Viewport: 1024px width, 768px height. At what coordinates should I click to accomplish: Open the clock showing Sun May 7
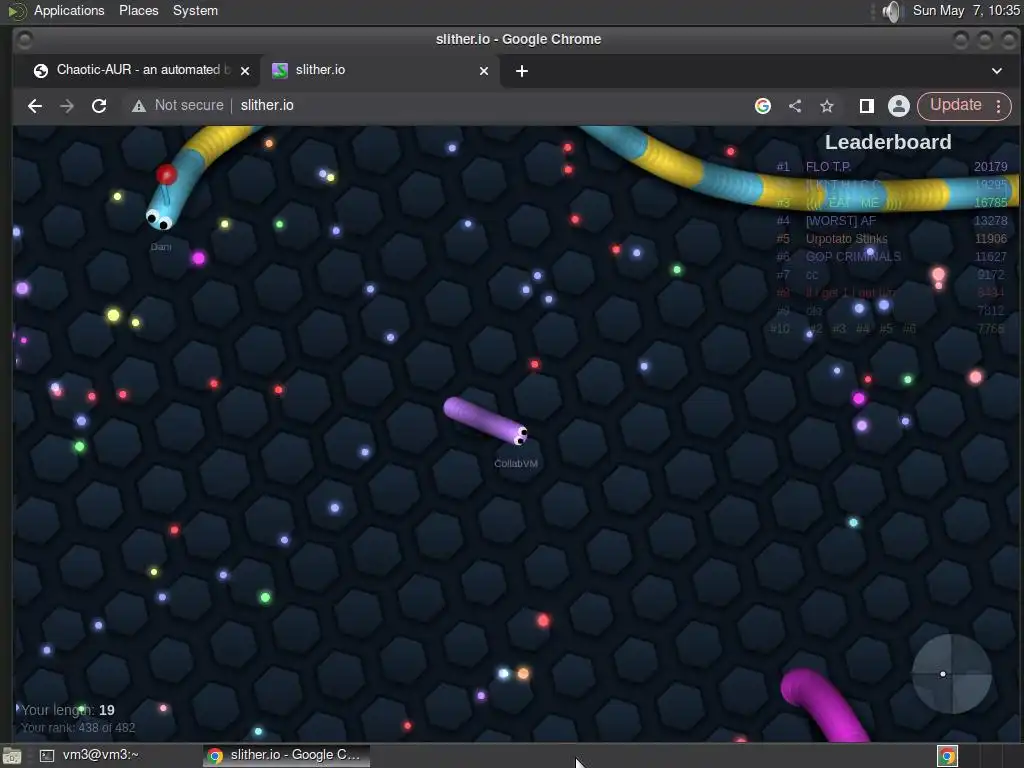[966, 10]
